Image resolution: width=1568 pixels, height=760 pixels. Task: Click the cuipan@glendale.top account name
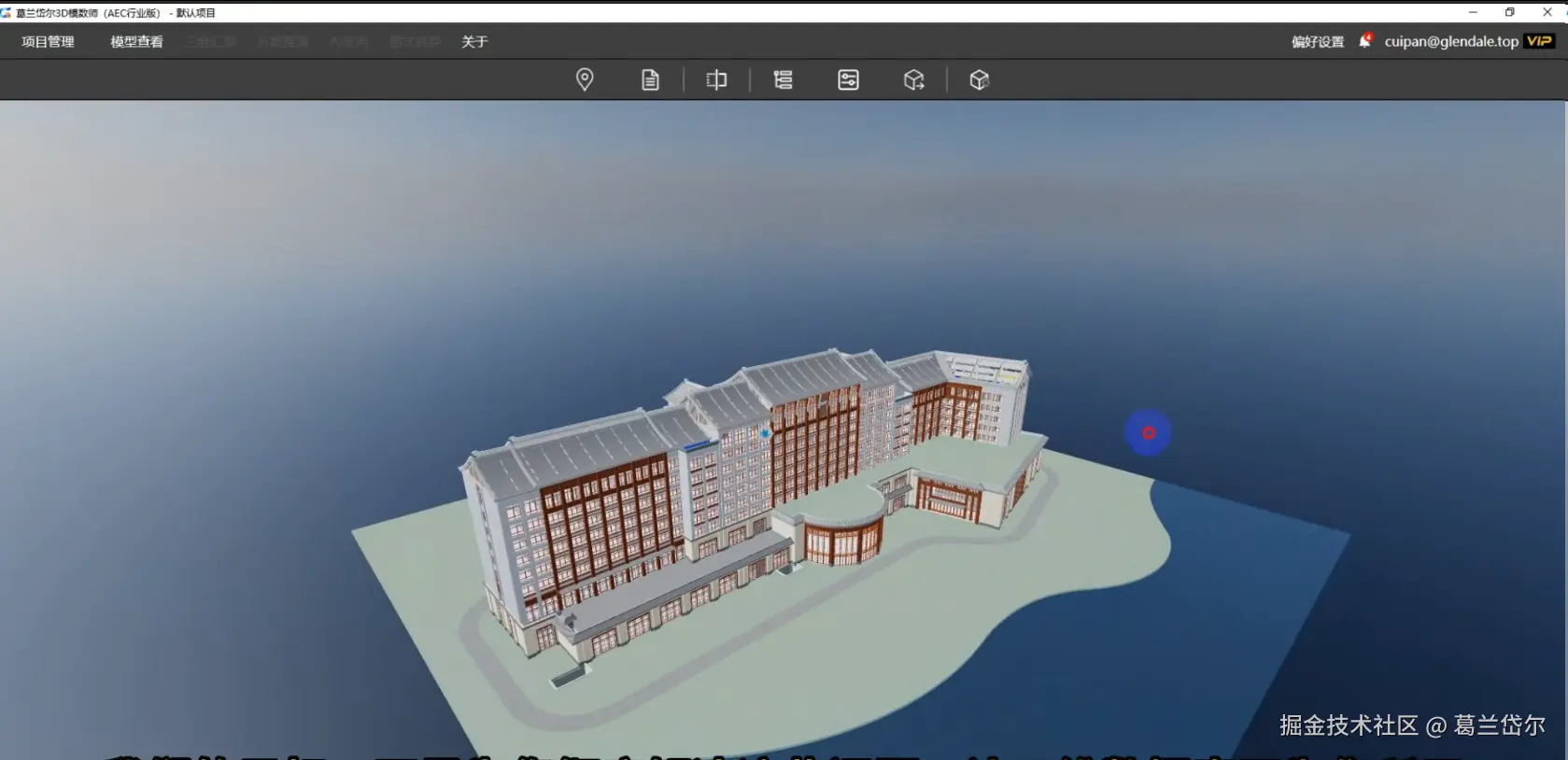point(1451,41)
